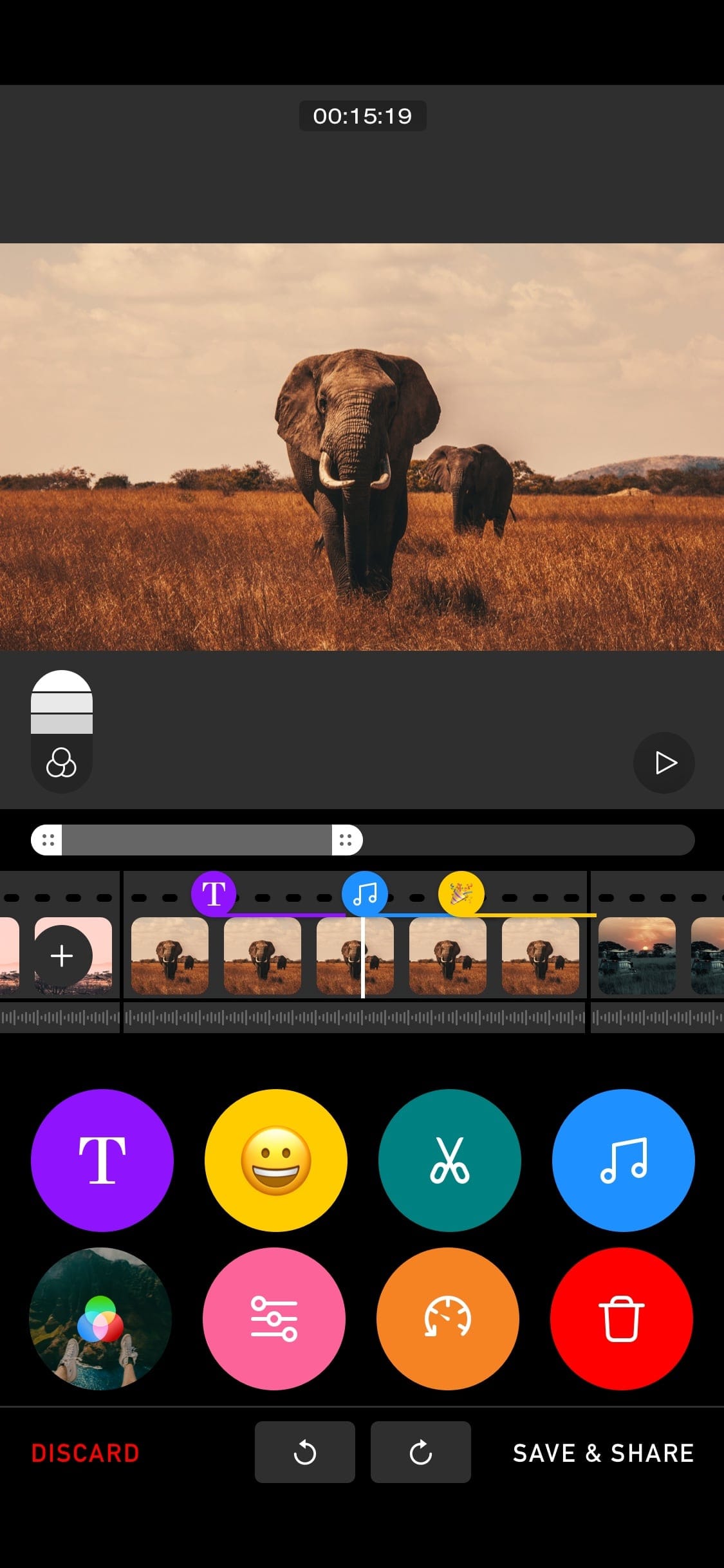Play the video preview
The height and width of the screenshot is (1568, 724).
point(664,763)
